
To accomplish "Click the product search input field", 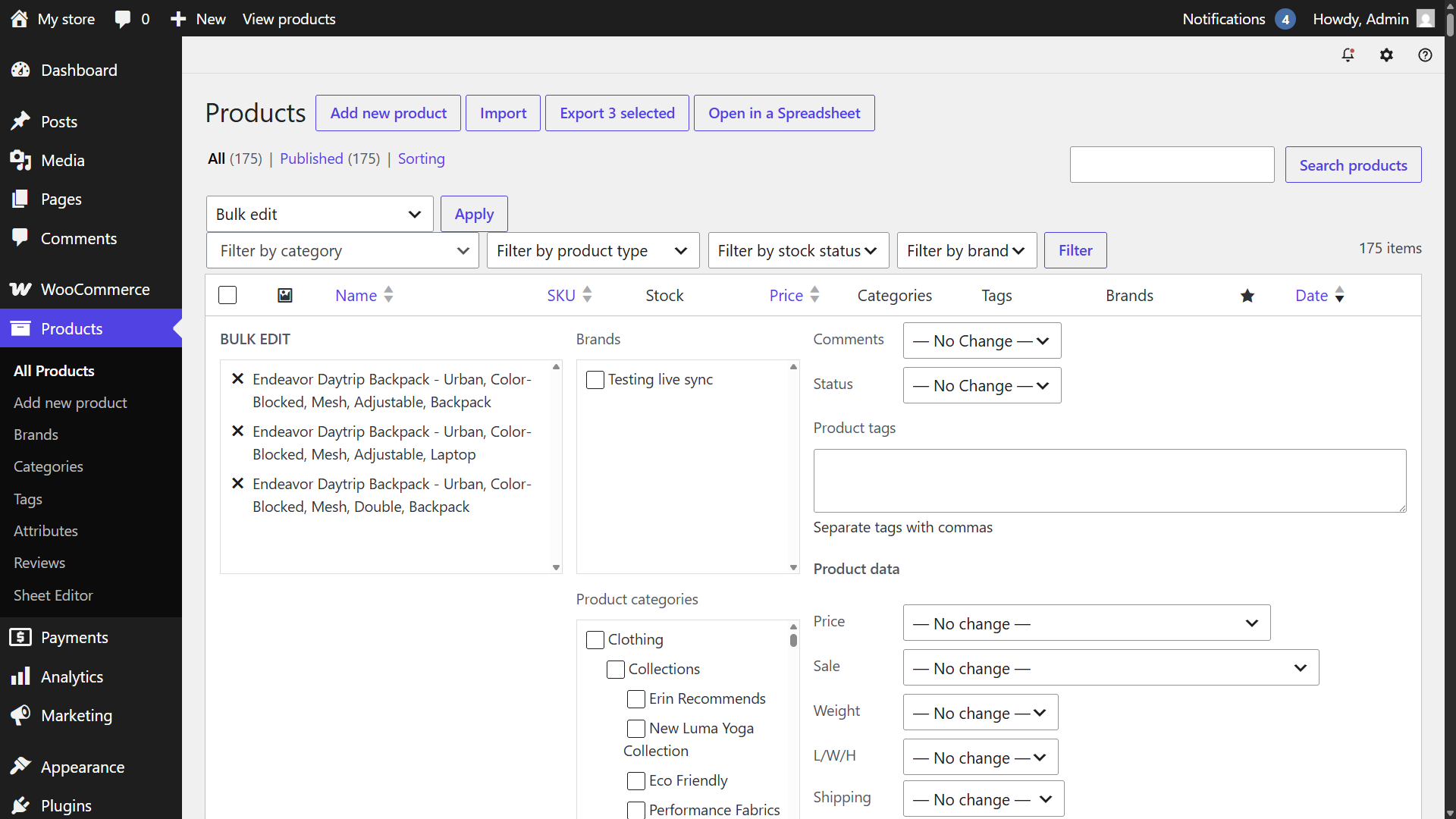I will pos(1172,165).
